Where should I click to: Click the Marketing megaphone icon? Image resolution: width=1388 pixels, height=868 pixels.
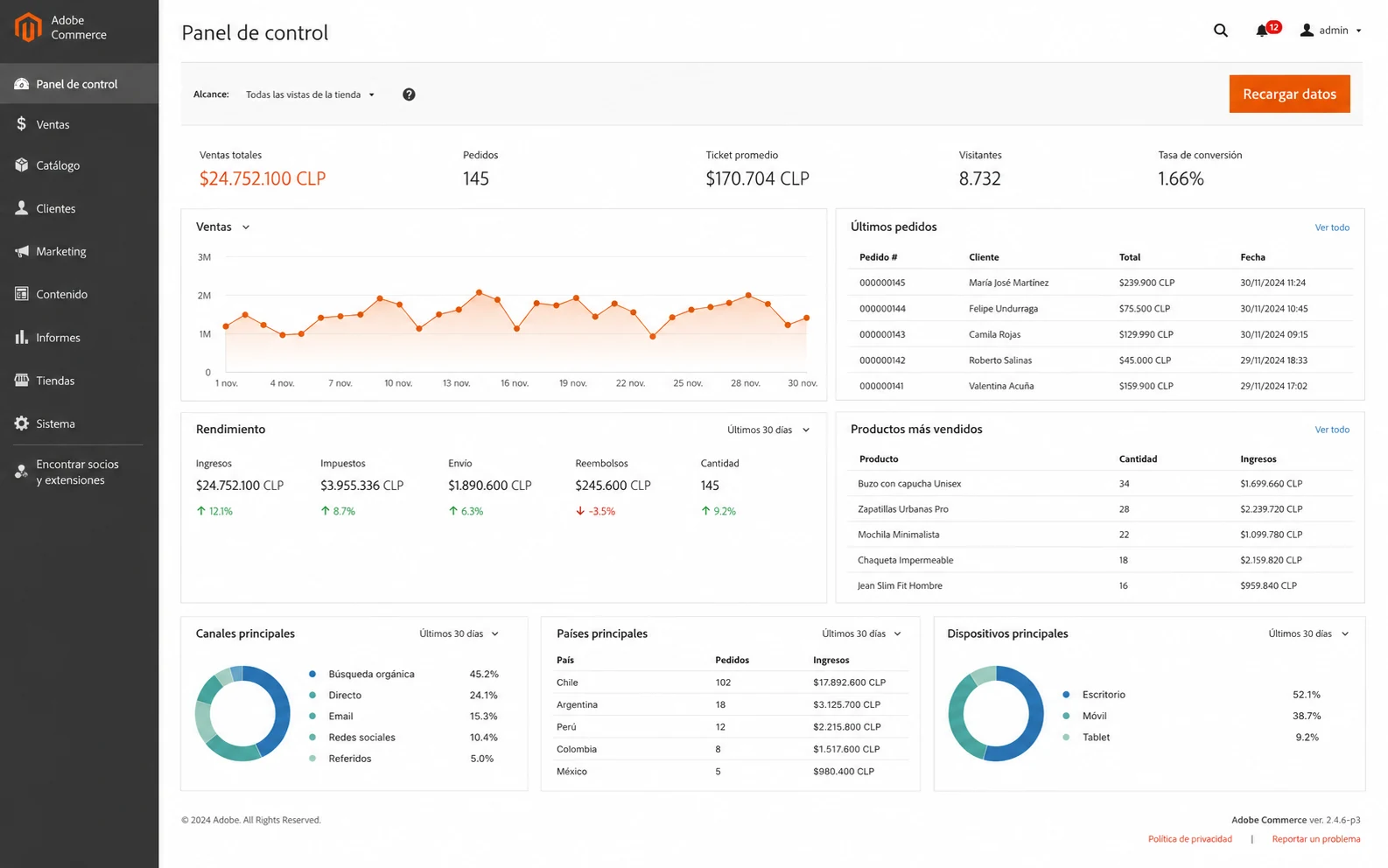point(22,251)
